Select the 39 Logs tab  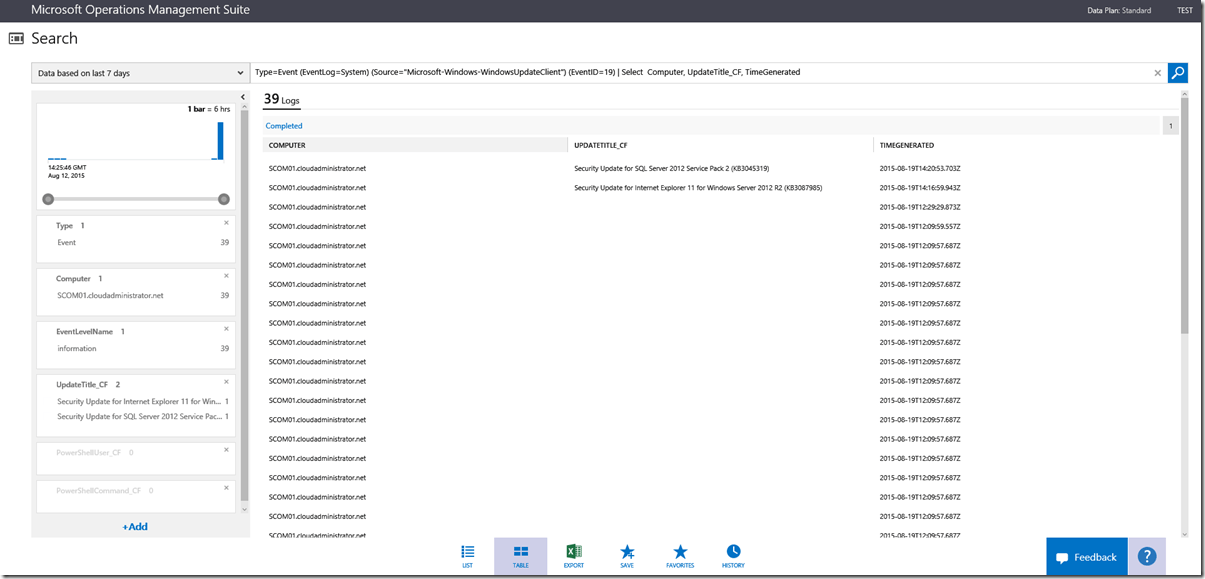click(x=281, y=99)
